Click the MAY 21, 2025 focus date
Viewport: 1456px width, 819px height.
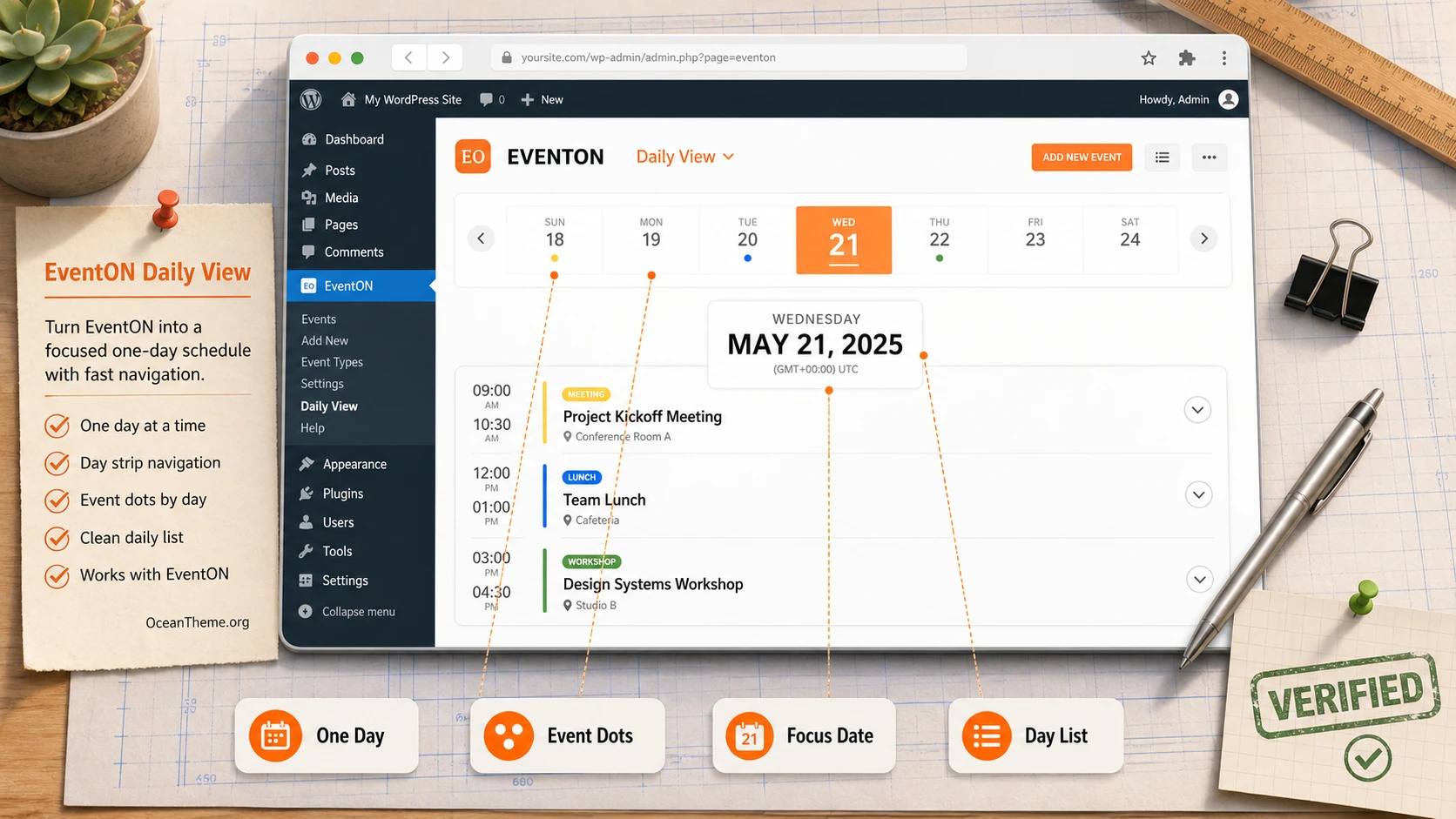tap(815, 345)
